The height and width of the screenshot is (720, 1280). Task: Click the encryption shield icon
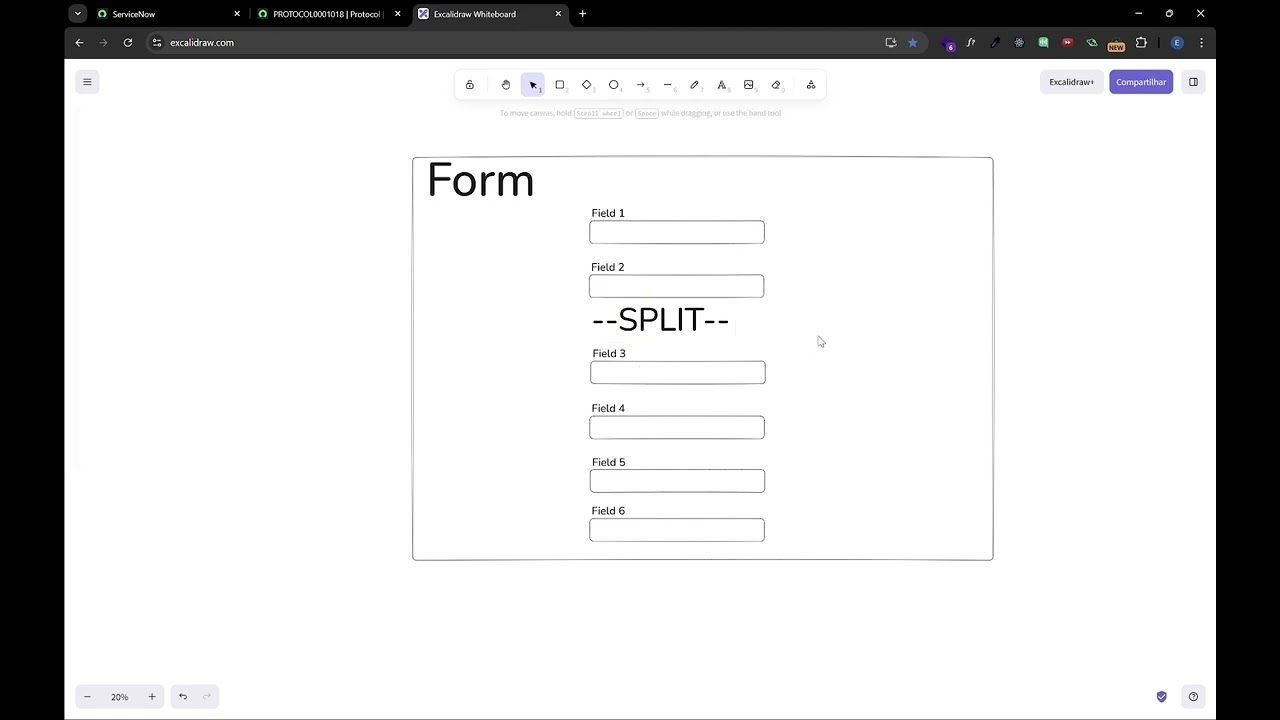click(x=1161, y=697)
